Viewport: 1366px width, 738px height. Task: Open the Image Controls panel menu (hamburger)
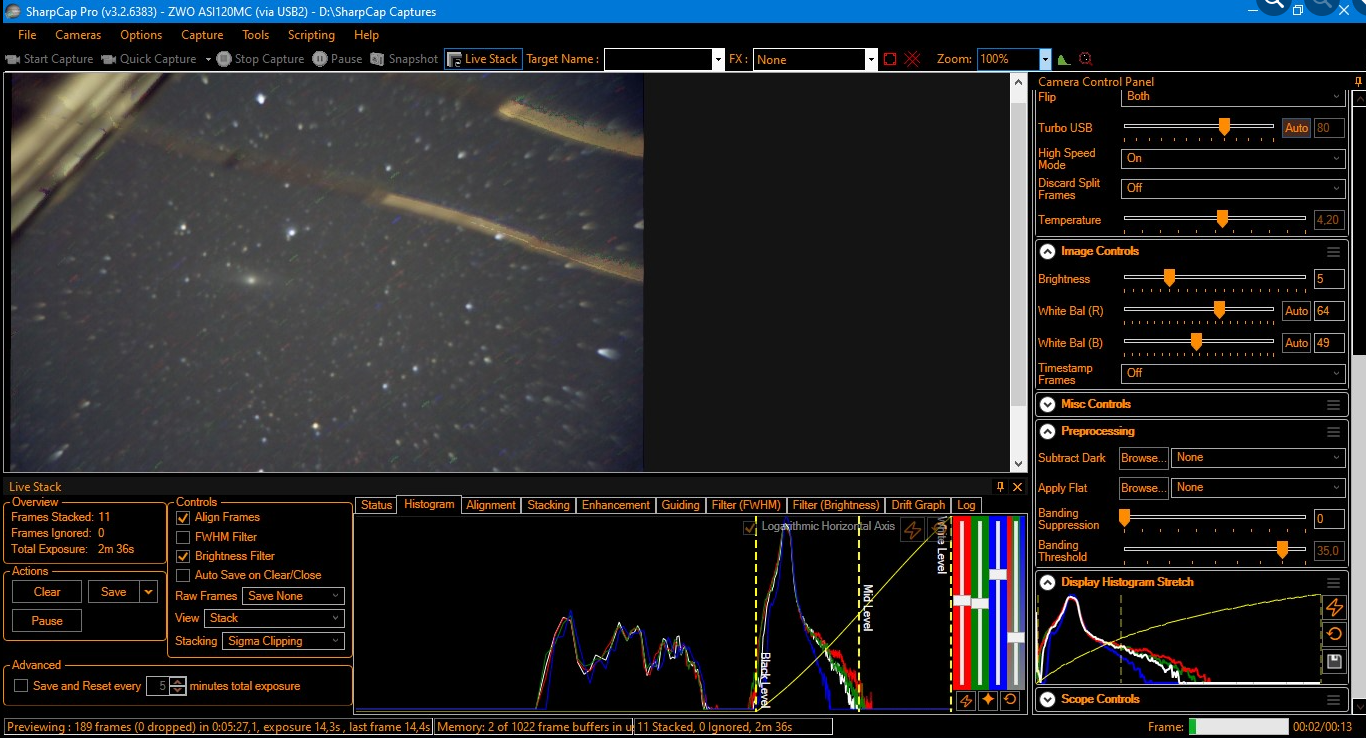tap(1333, 252)
